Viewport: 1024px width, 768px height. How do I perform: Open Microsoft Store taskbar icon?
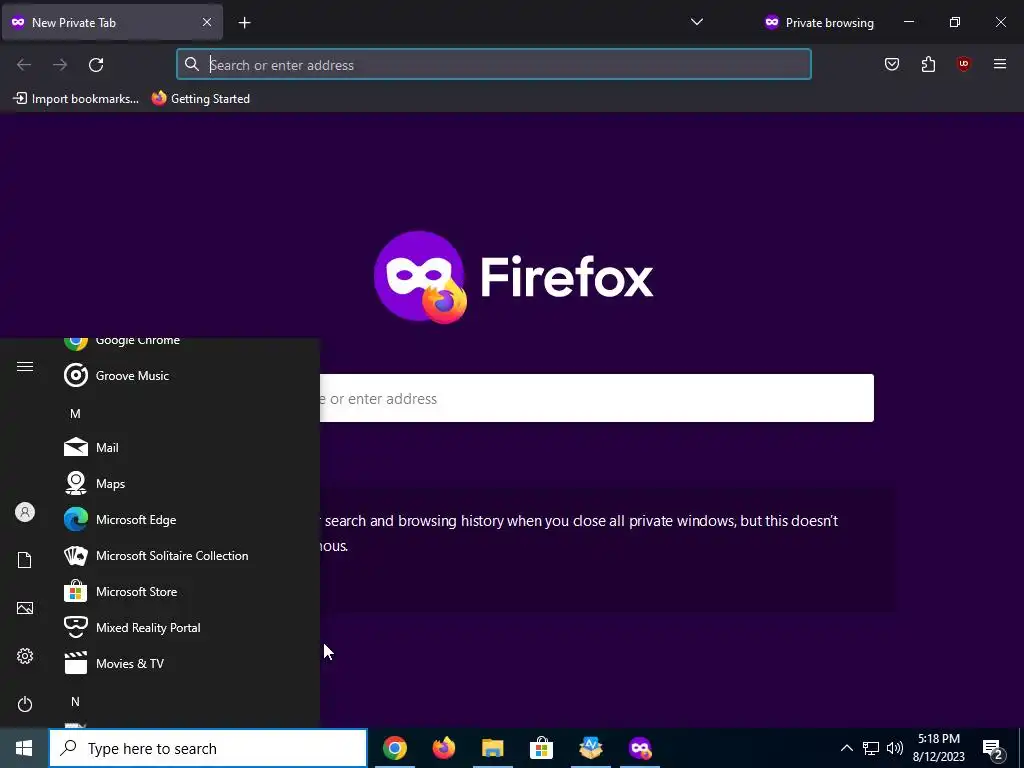(x=541, y=748)
